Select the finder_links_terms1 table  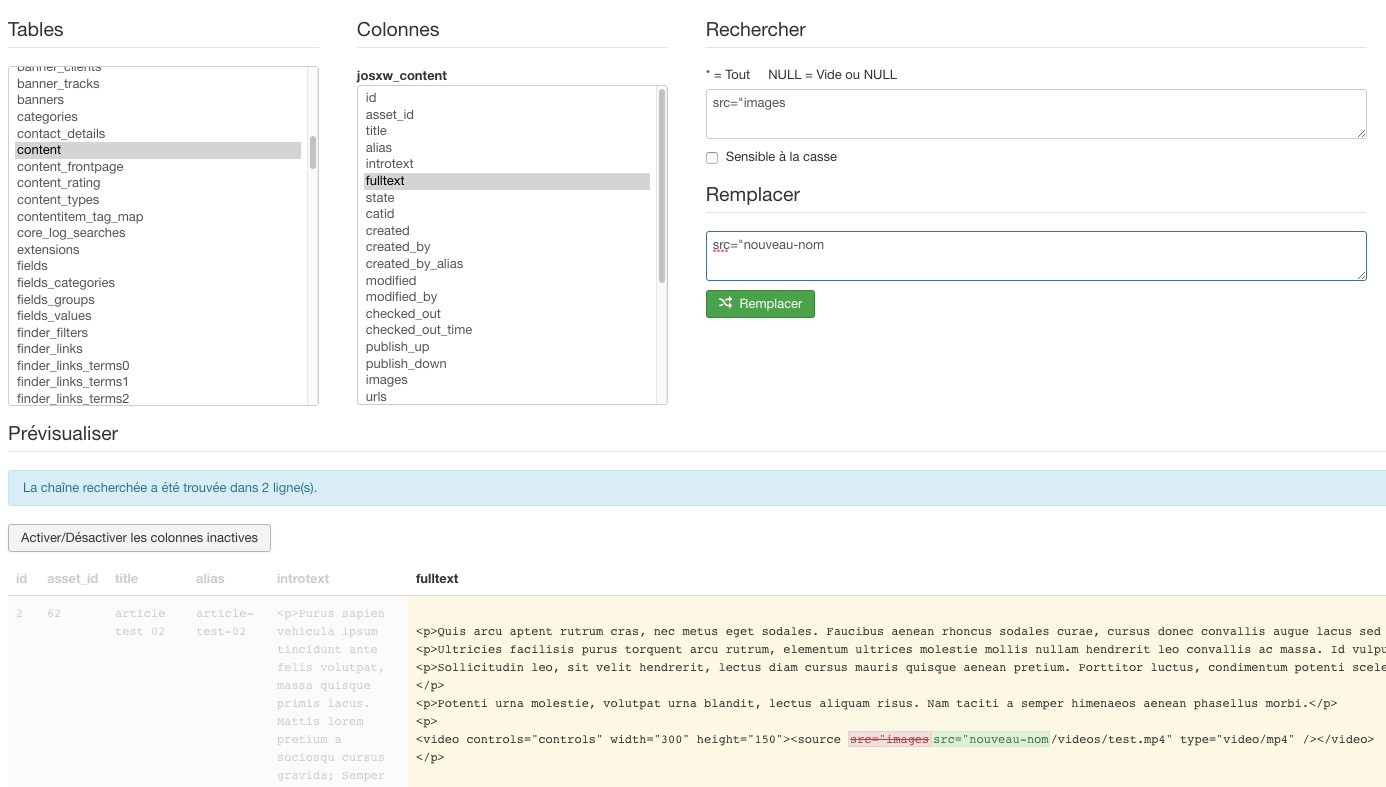158,382
